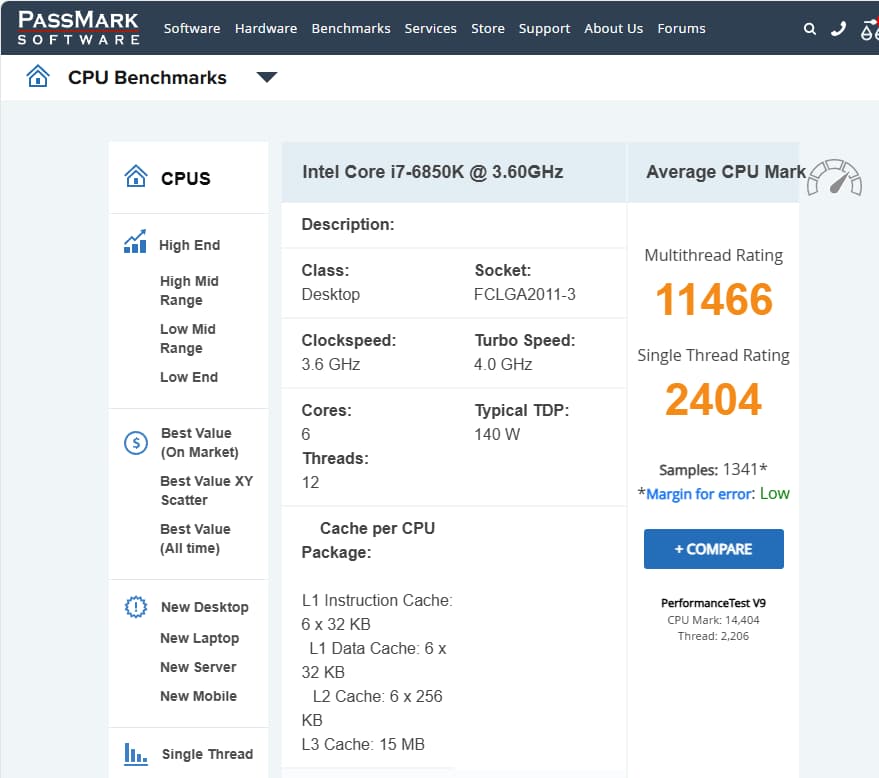
Task: Click the Samples: 1341 text
Action: tap(713, 470)
